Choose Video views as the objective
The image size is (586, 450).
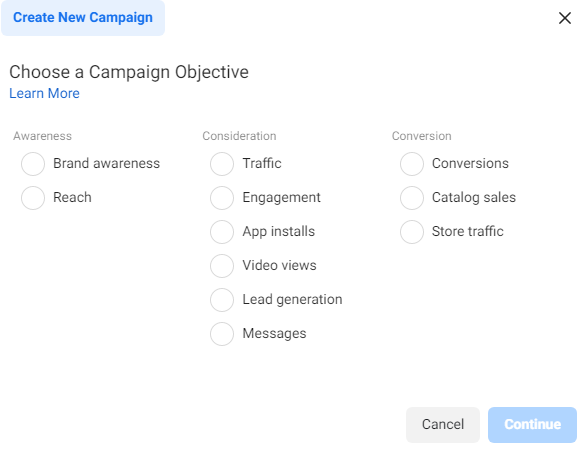pos(222,266)
